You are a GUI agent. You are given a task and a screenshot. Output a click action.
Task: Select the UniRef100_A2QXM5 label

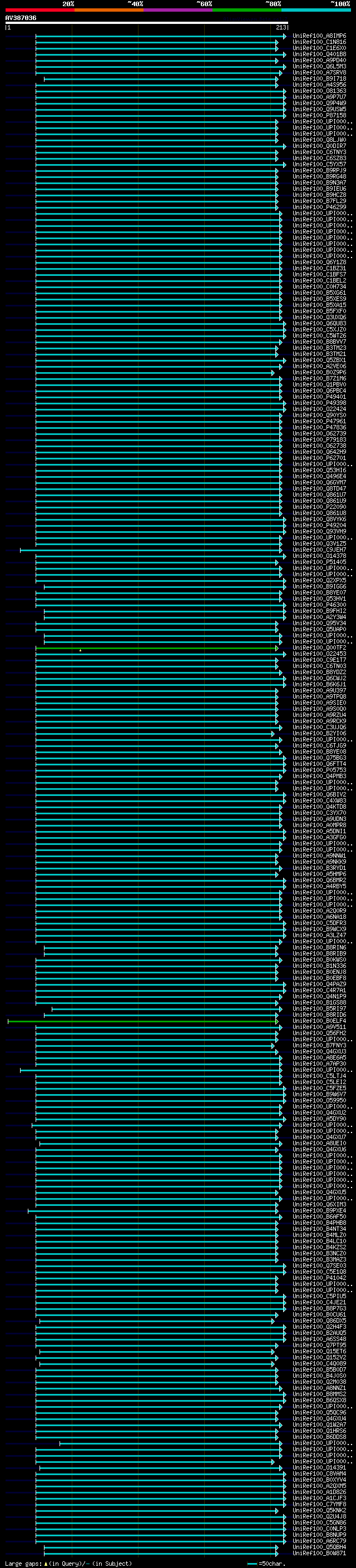pyautogui.click(x=319, y=1486)
